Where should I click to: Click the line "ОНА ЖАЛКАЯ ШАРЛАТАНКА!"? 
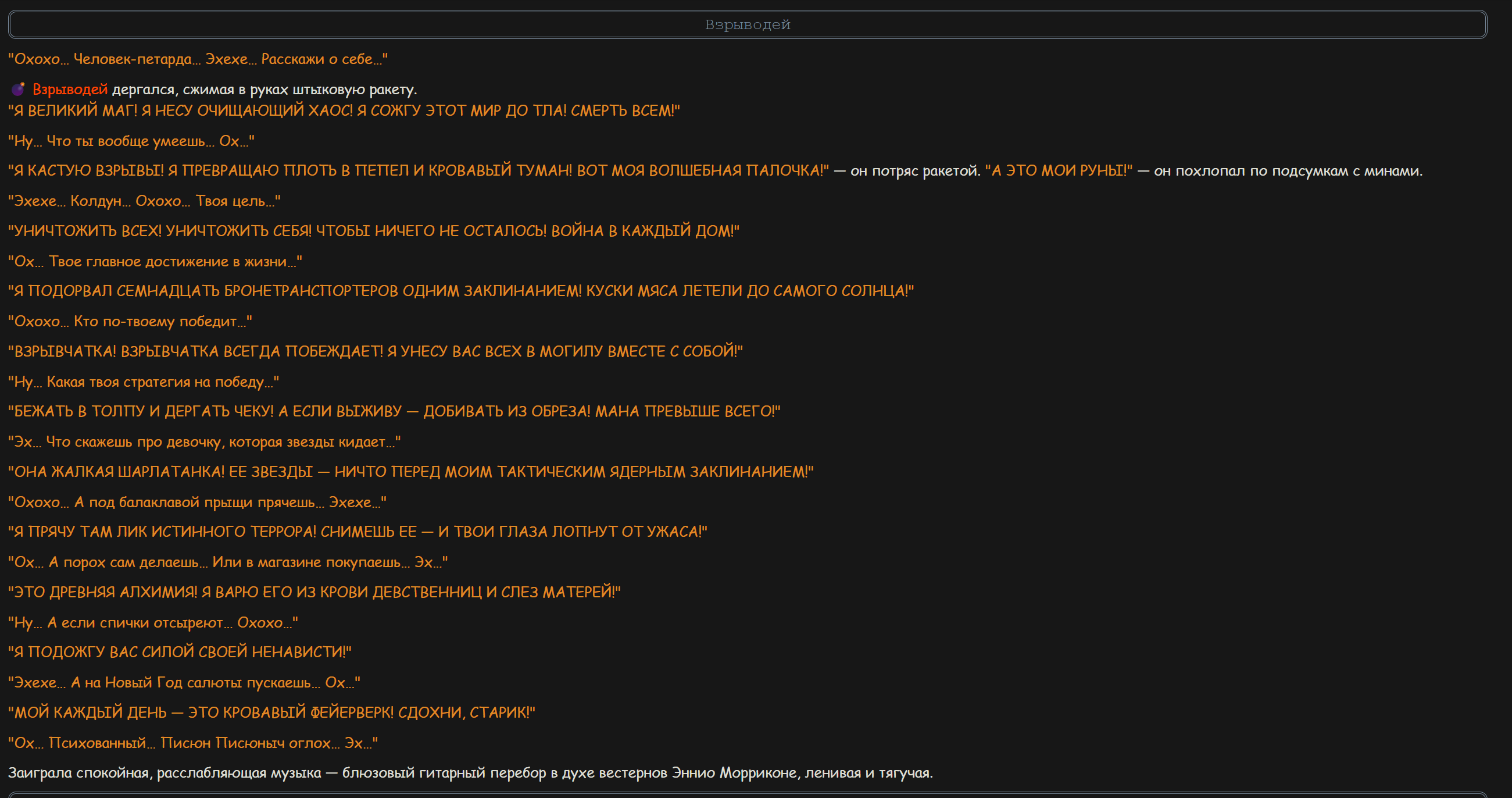pos(411,472)
